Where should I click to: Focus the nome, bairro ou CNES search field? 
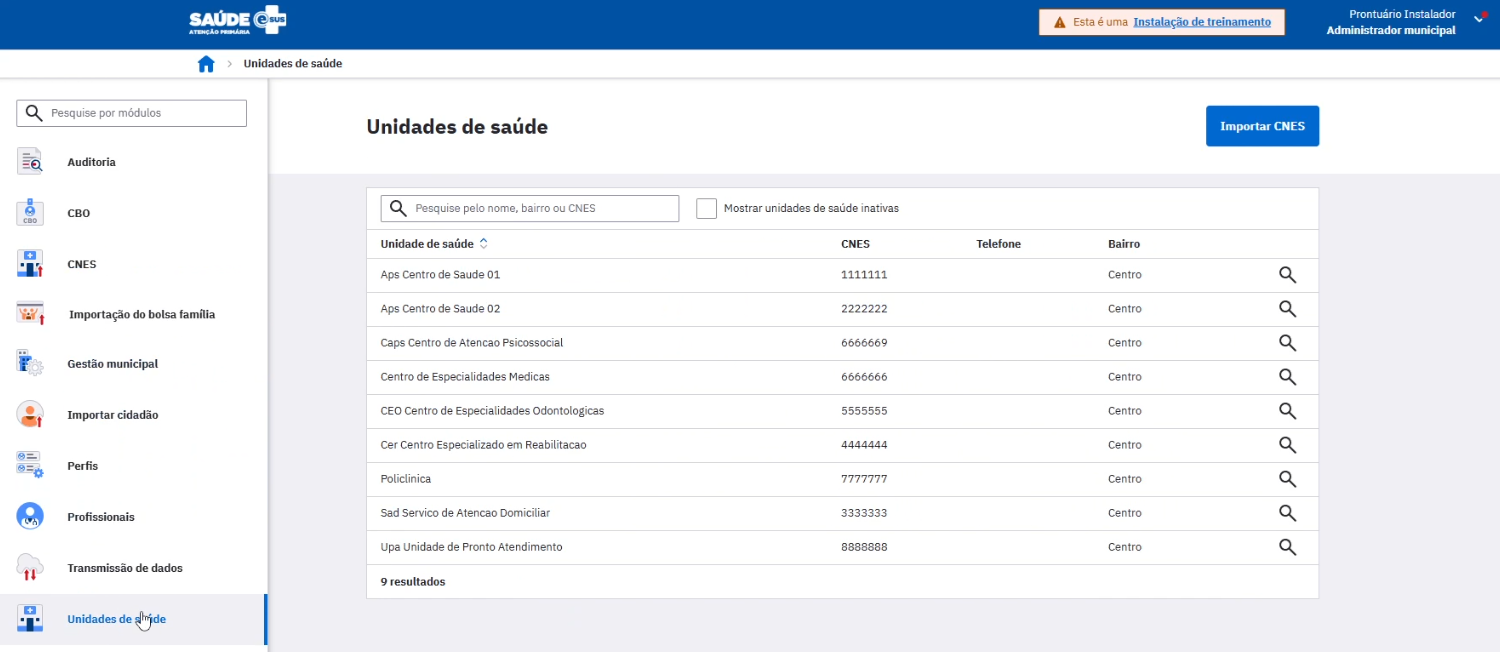[x=530, y=208]
